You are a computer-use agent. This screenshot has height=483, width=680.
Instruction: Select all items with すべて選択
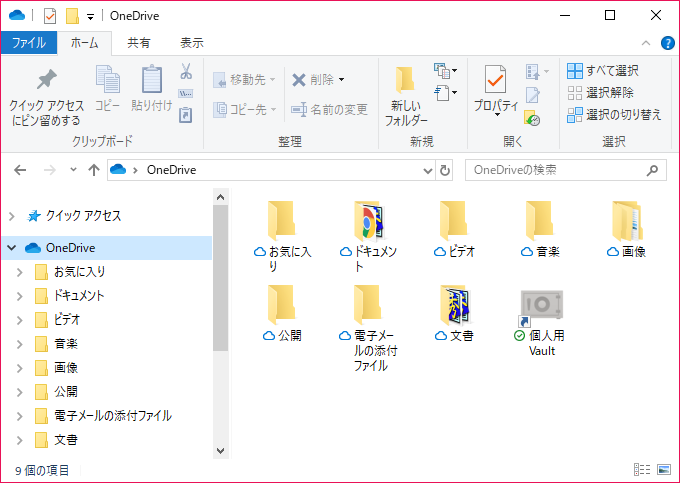(x=603, y=71)
